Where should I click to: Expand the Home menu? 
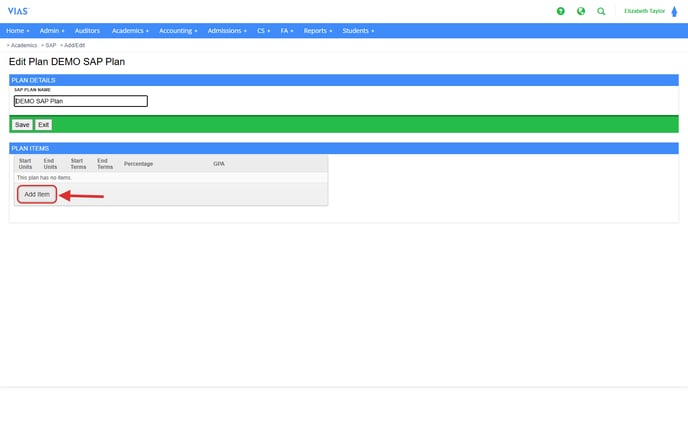[17, 31]
